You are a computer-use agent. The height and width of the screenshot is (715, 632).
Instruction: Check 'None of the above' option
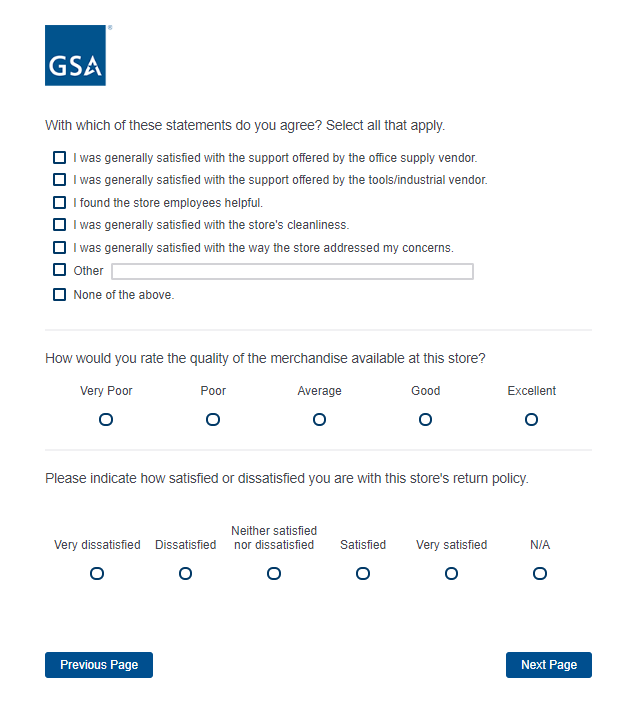(x=60, y=295)
